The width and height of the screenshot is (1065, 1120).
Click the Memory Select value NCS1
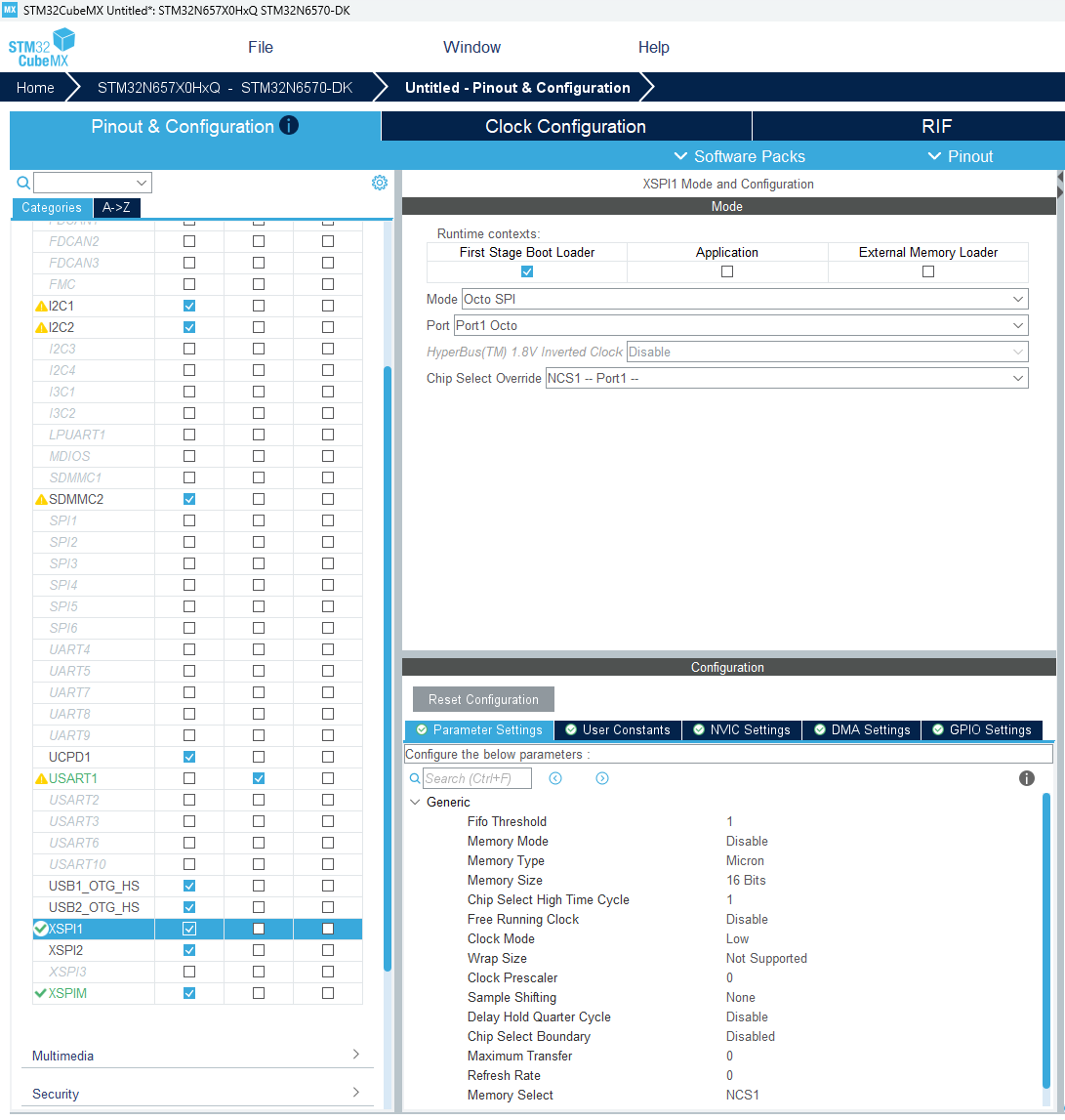click(x=743, y=1095)
